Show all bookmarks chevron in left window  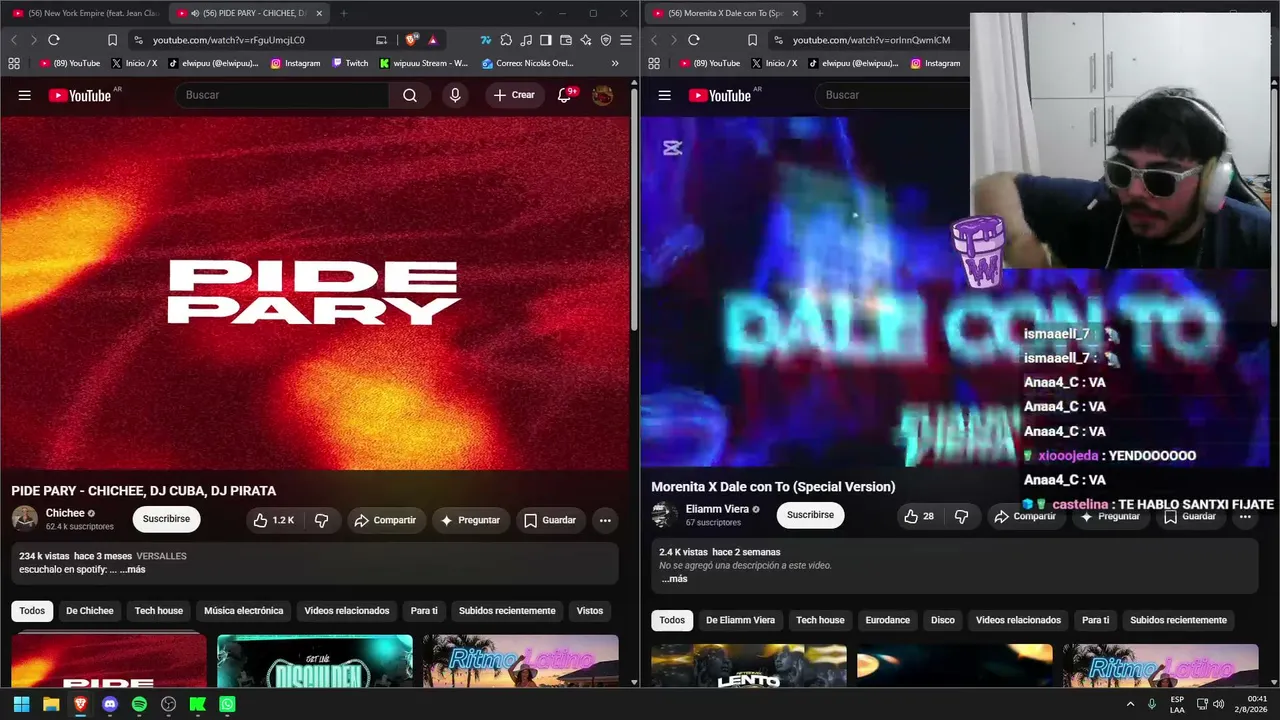[x=615, y=63]
